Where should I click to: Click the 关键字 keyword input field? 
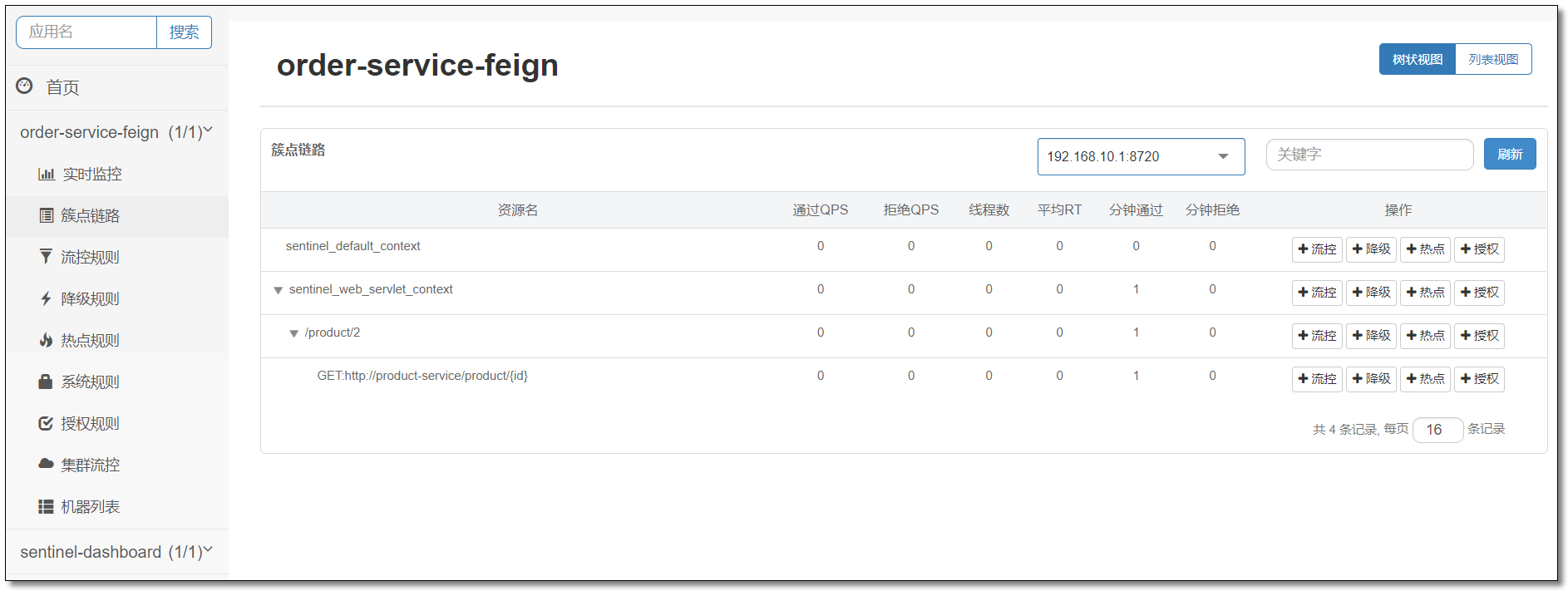(x=1368, y=155)
